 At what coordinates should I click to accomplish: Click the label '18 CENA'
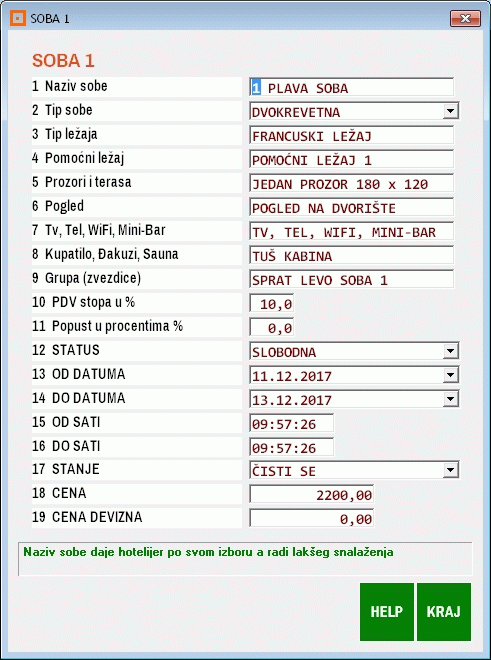click(59, 493)
